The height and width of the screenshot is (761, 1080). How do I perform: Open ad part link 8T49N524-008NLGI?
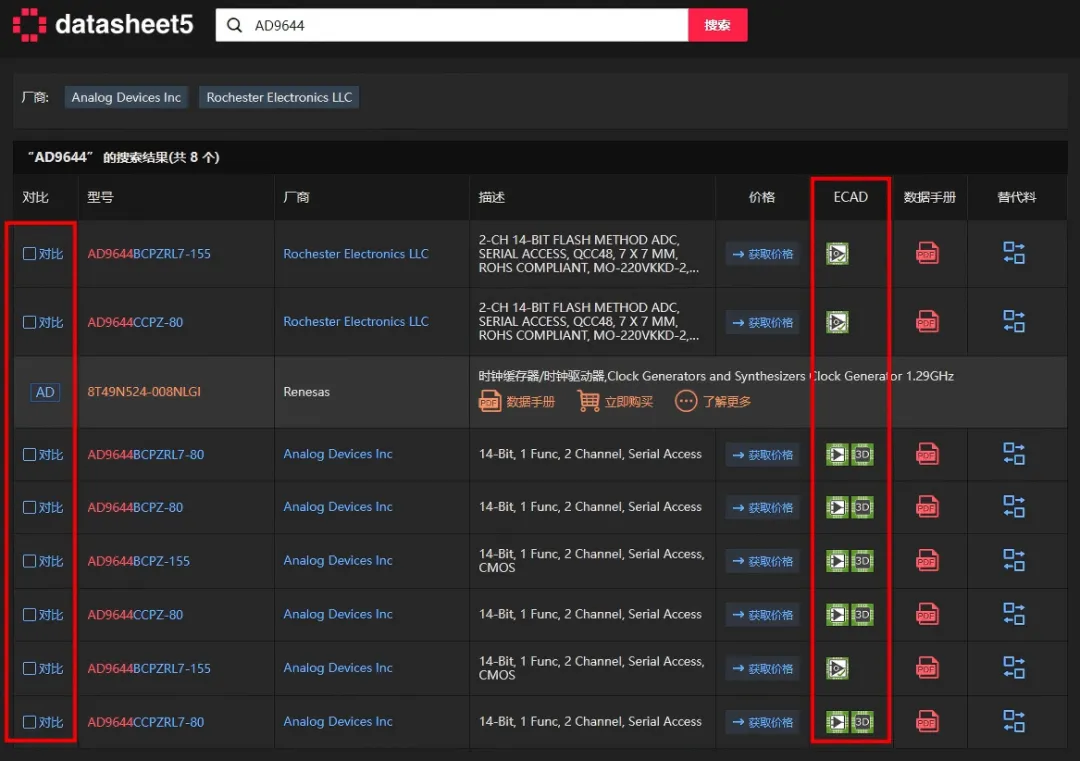[x=144, y=392]
